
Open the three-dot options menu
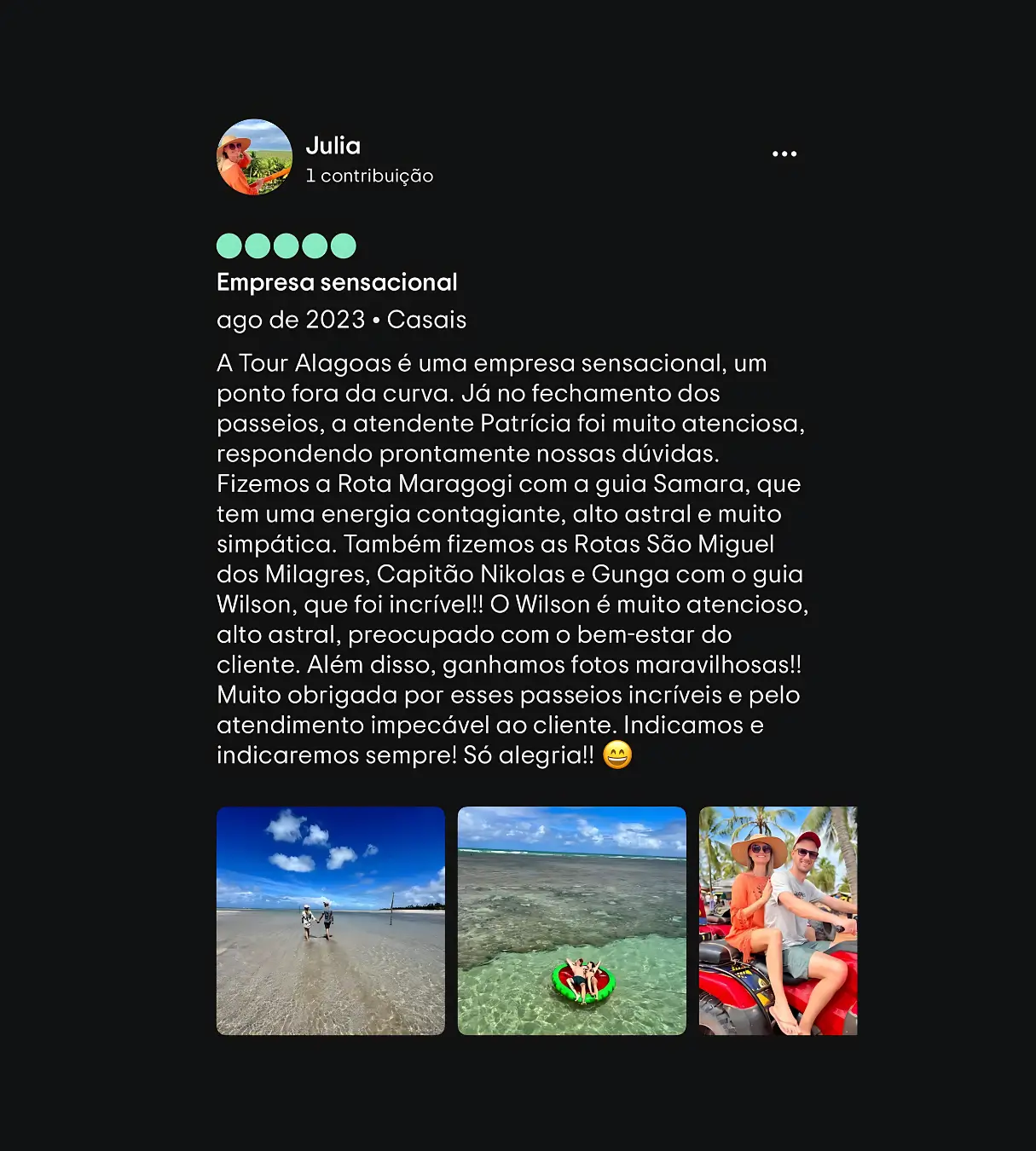tap(784, 154)
